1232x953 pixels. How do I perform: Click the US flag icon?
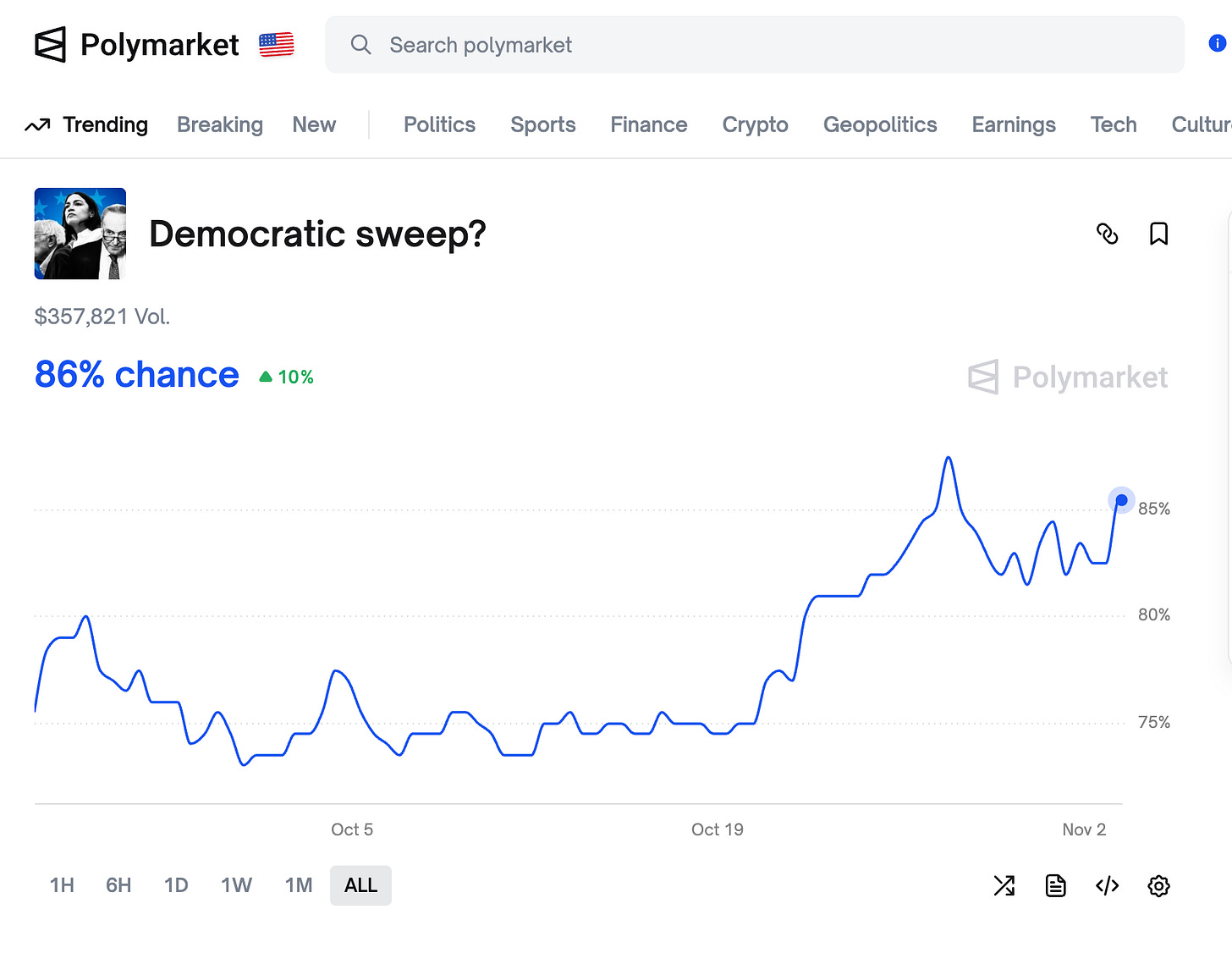276,44
